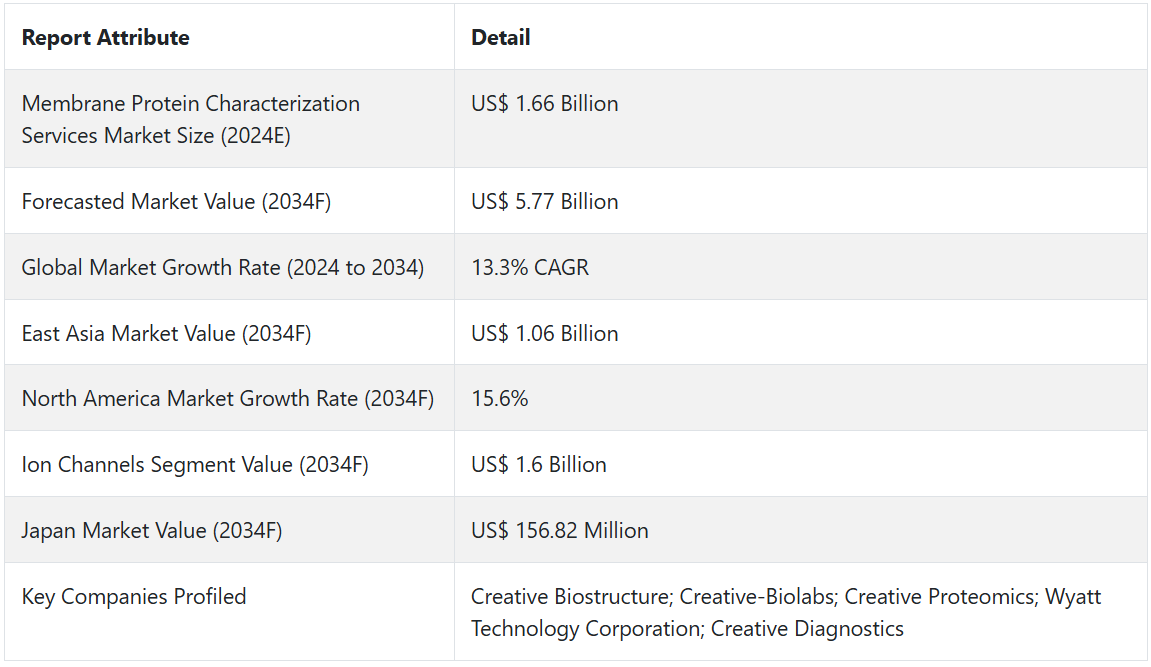Click the US$ 1.6 Billion value
Screen dimensions: 1151x667
(538, 465)
